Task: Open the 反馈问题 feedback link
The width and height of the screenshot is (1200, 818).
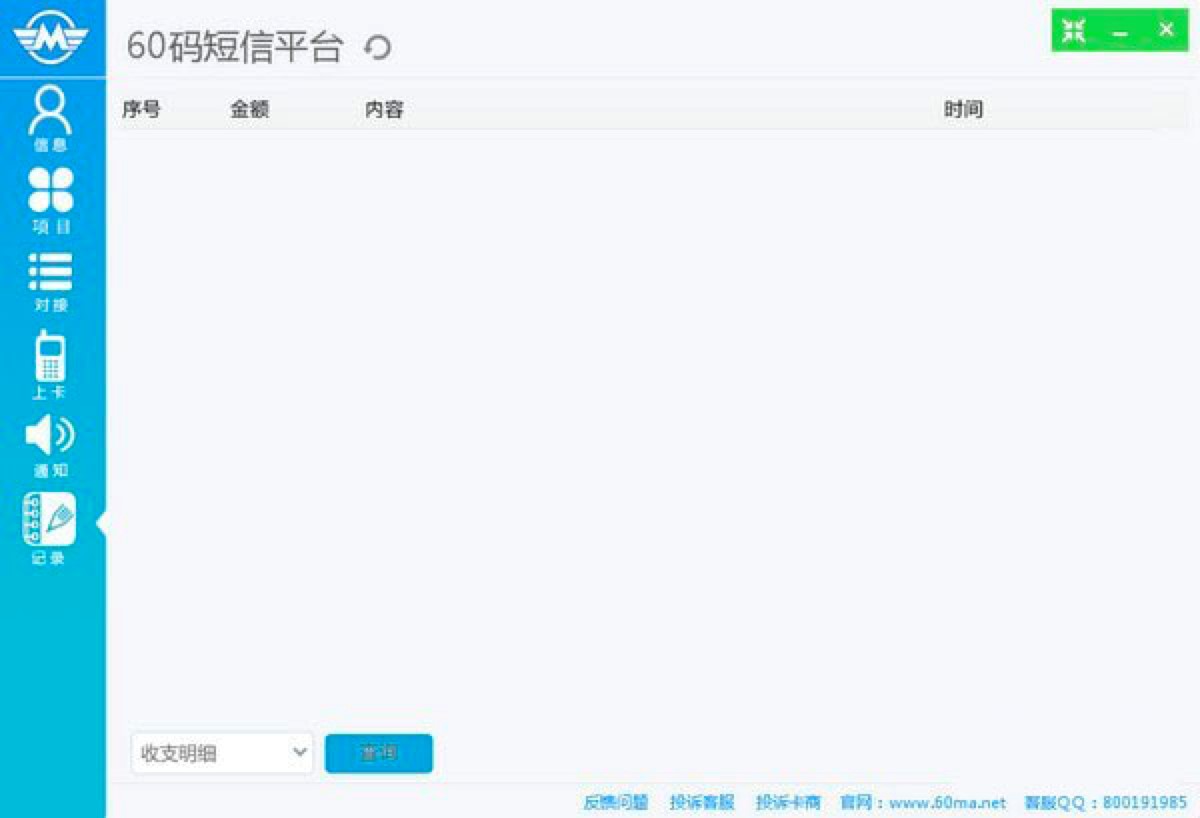Action: click(616, 803)
